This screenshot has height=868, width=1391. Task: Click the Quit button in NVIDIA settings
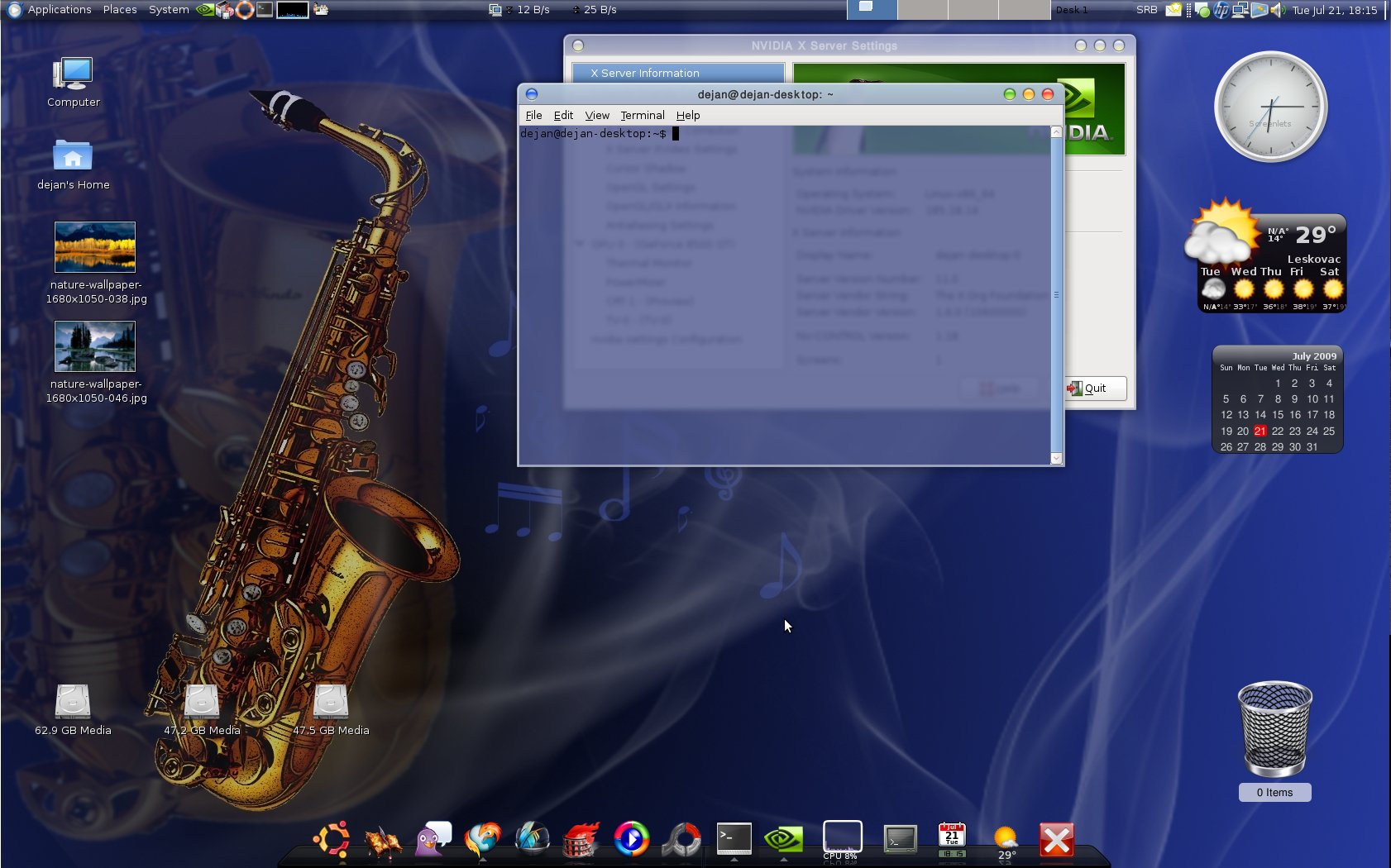(1094, 389)
